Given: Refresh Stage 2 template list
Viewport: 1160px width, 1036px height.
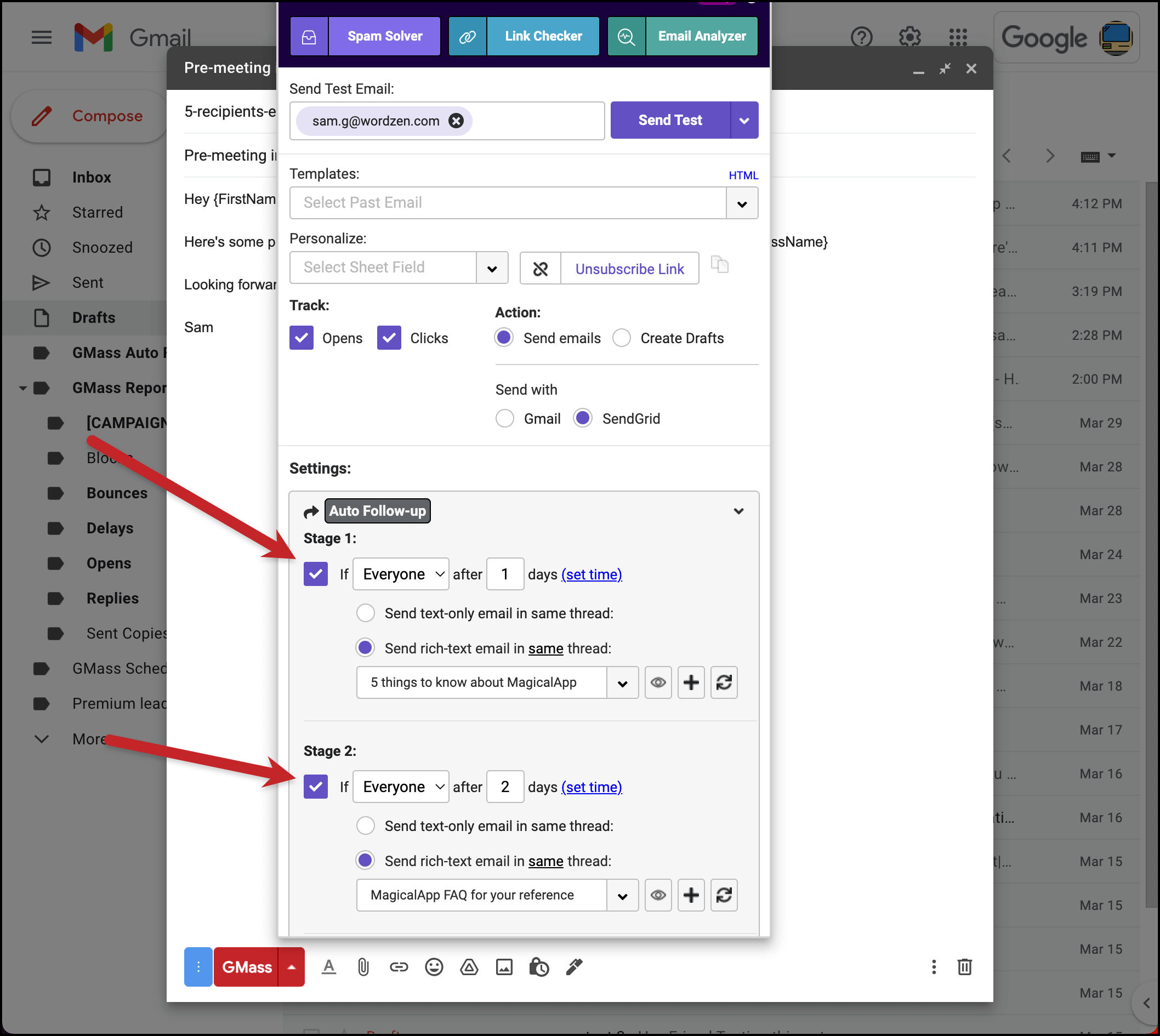Looking at the screenshot, I should [x=724, y=896].
